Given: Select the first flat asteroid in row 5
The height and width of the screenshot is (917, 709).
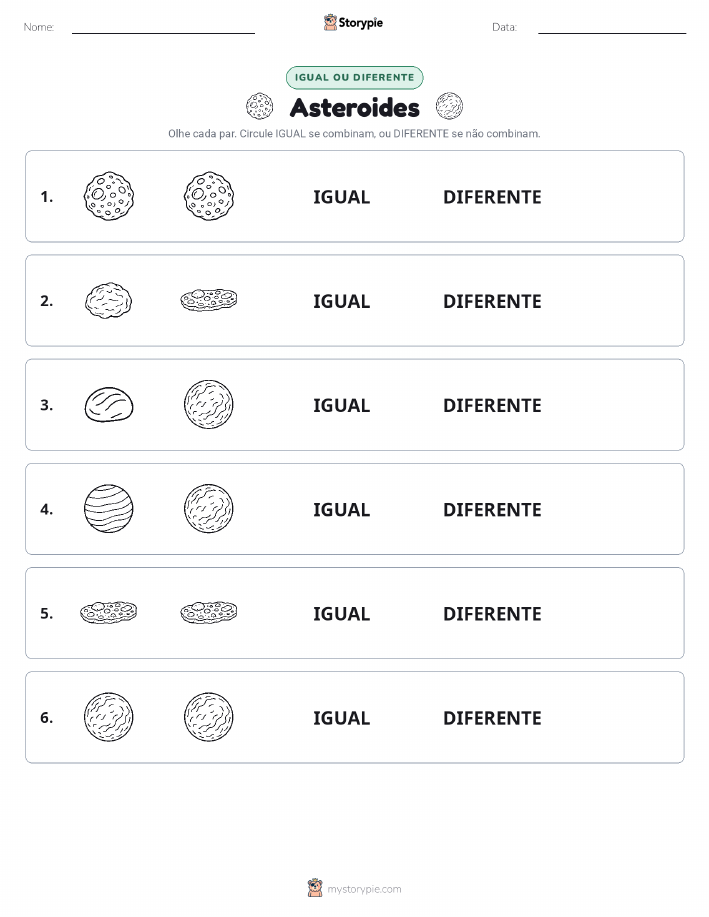Looking at the screenshot, I should click(109, 612).
